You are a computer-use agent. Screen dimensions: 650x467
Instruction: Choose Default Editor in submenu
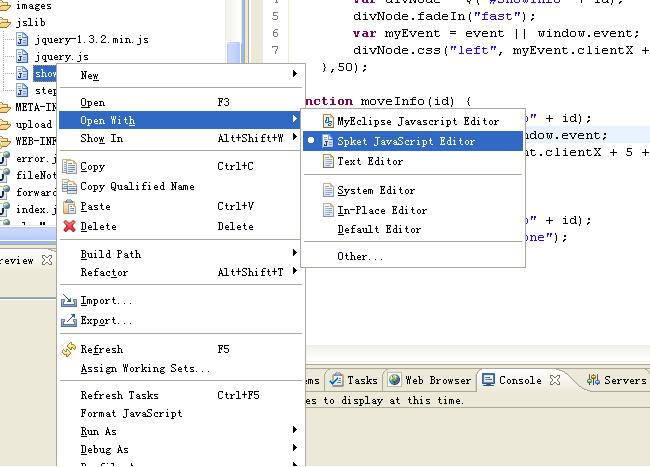[413, 230]
